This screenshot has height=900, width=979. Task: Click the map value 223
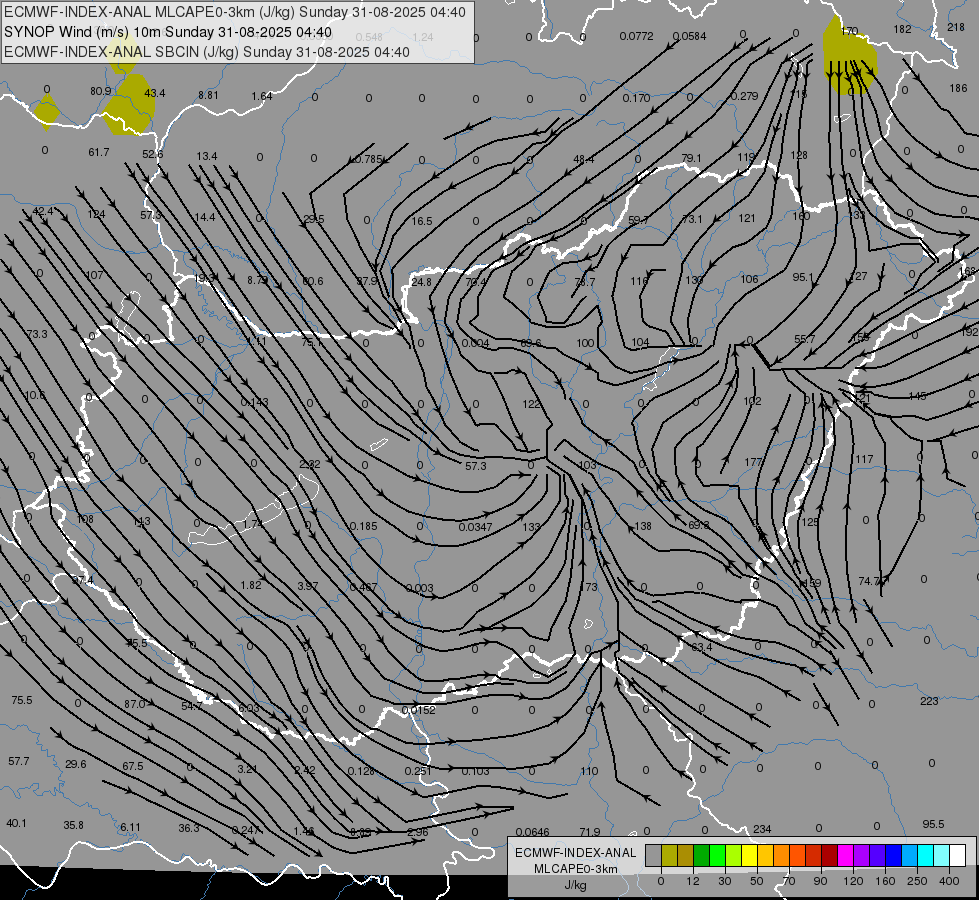929,701
